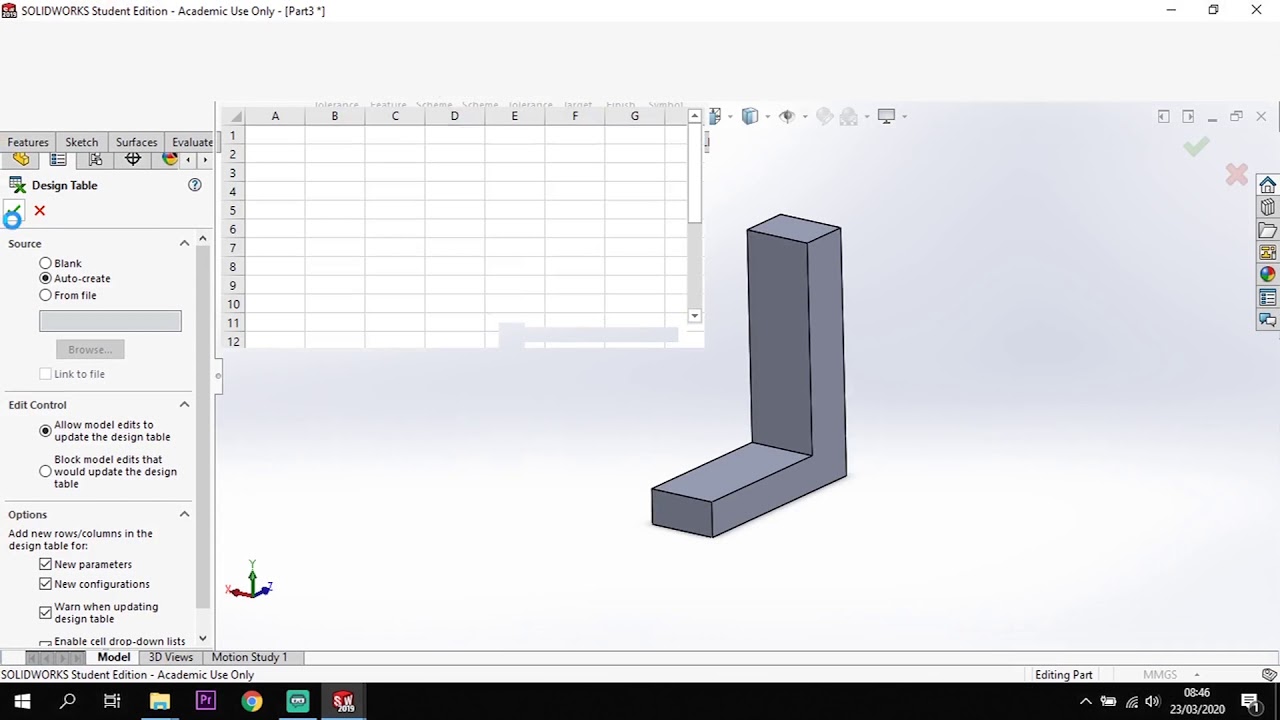This screenshot has width=1280, height=720.
Task: Open Apply Scene dropdown arrow
Action: point(866,117)
